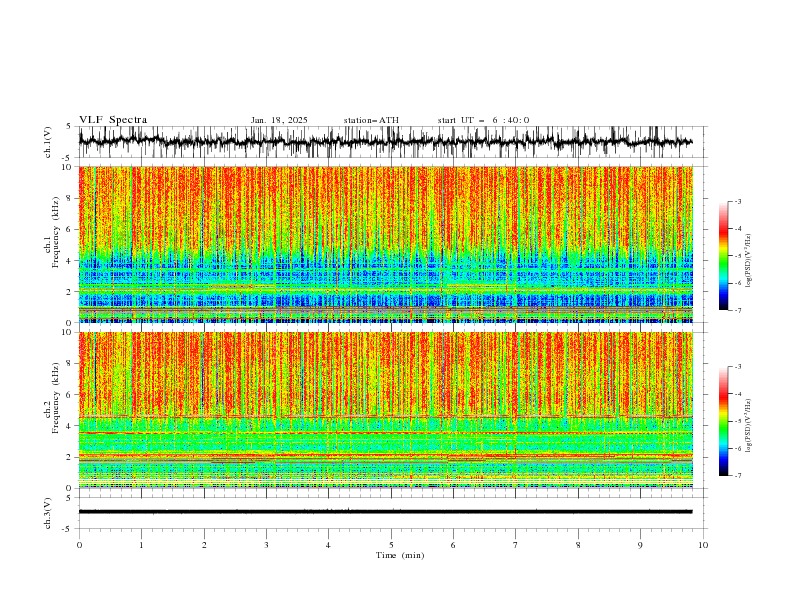792x612 pixels.
Task: Click the 'ch.3(V)' axis label
Action: [x=48, y=513]
